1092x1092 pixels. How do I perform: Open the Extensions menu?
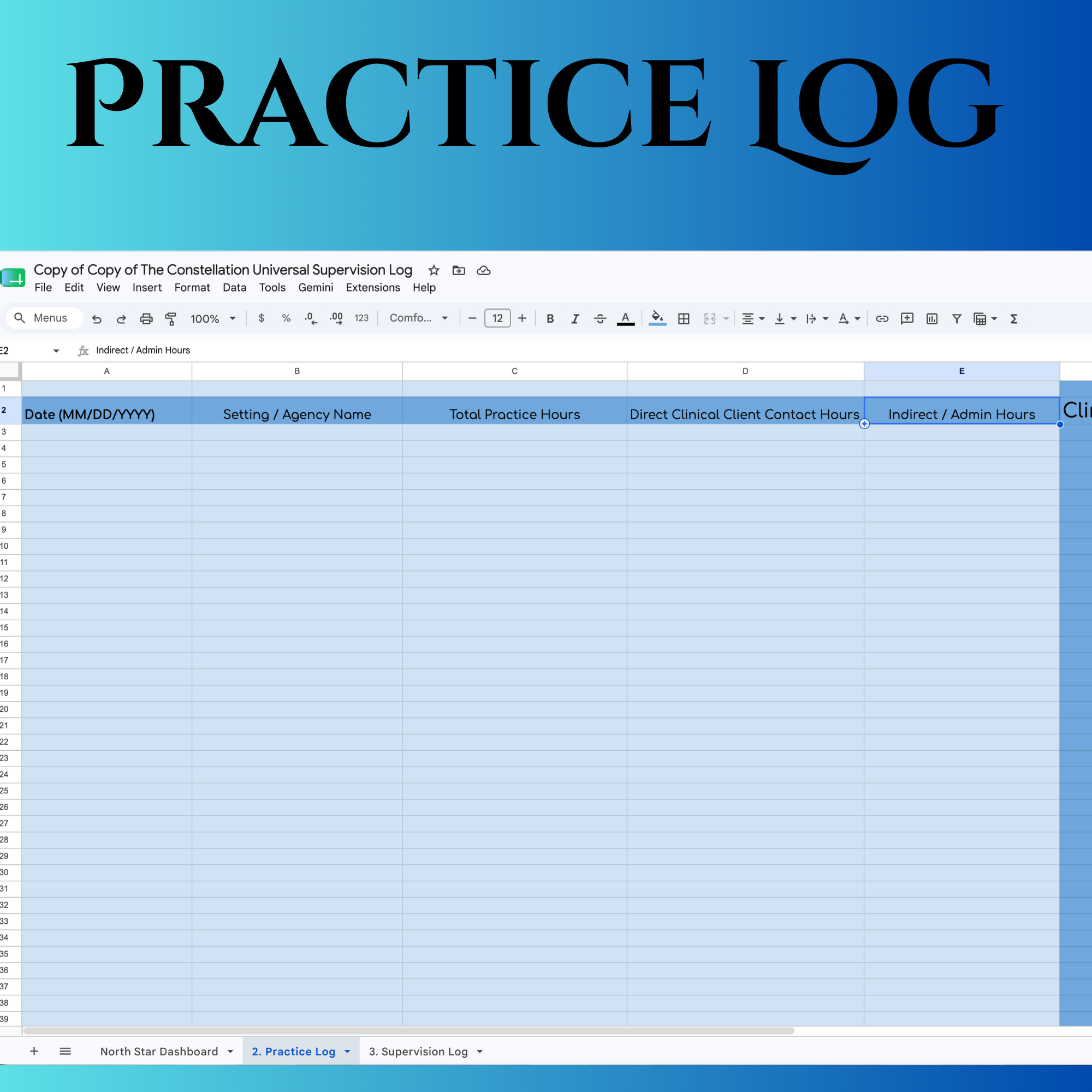point(373,287)
